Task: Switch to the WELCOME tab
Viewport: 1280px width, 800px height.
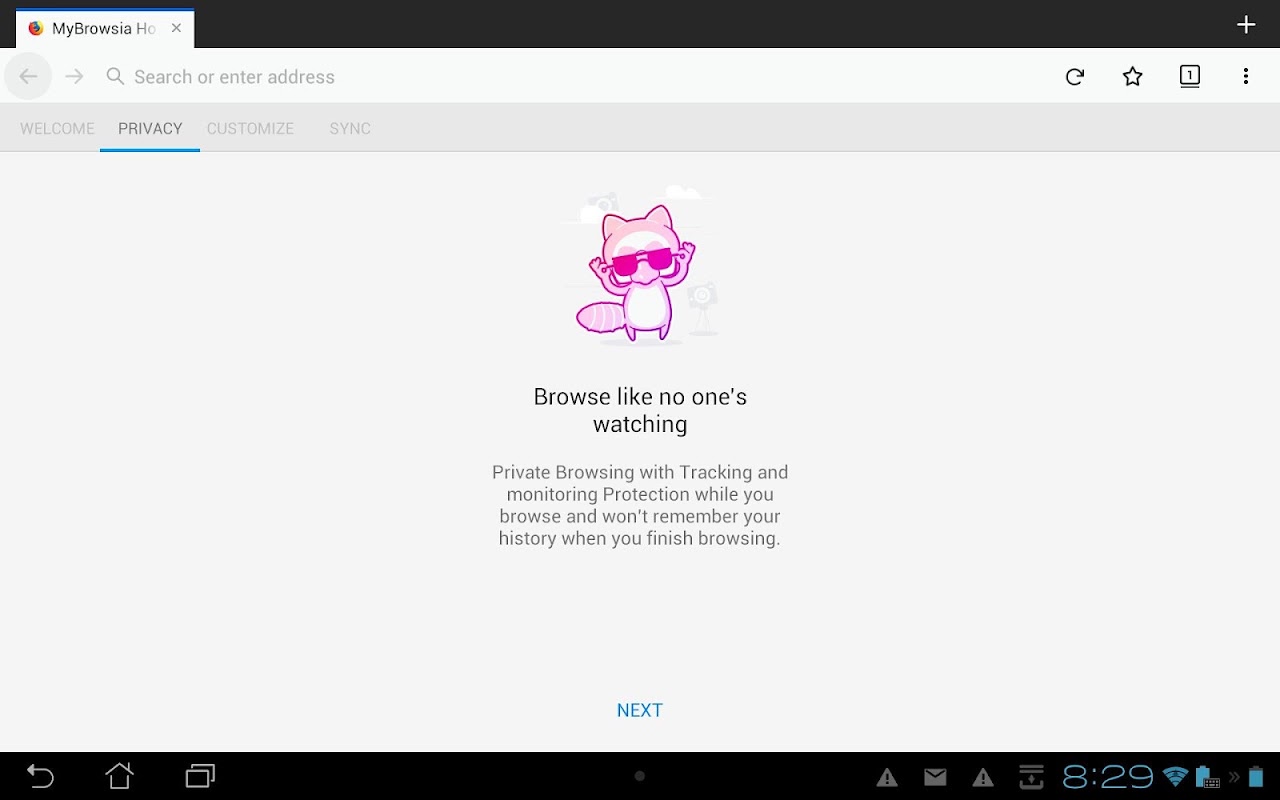Action: (x=57, y=128)
